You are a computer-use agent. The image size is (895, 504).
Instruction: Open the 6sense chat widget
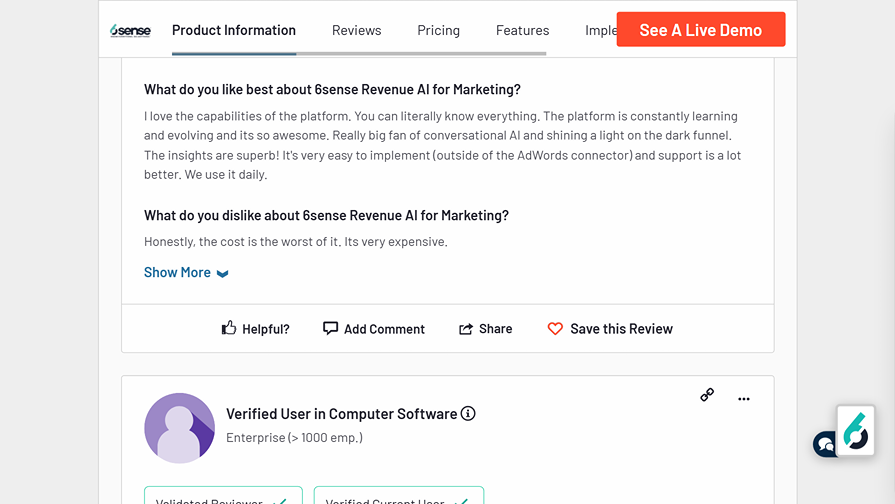pyautogui.click(x=855, y=431)
